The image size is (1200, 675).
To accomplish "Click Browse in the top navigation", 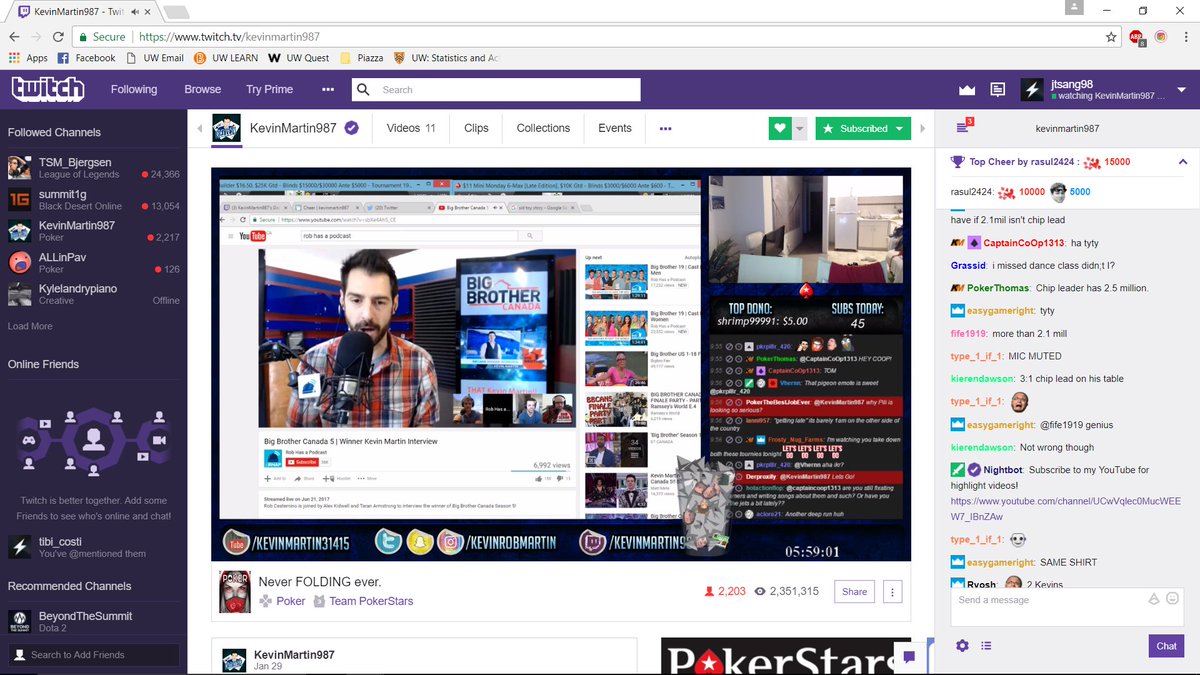I will point(202,89).
